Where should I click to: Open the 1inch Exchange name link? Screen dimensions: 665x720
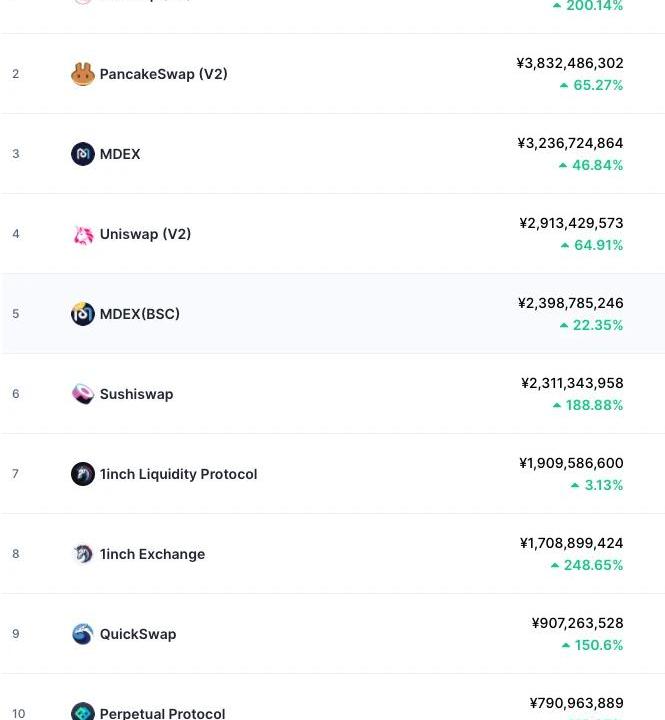tap(152, 554)
